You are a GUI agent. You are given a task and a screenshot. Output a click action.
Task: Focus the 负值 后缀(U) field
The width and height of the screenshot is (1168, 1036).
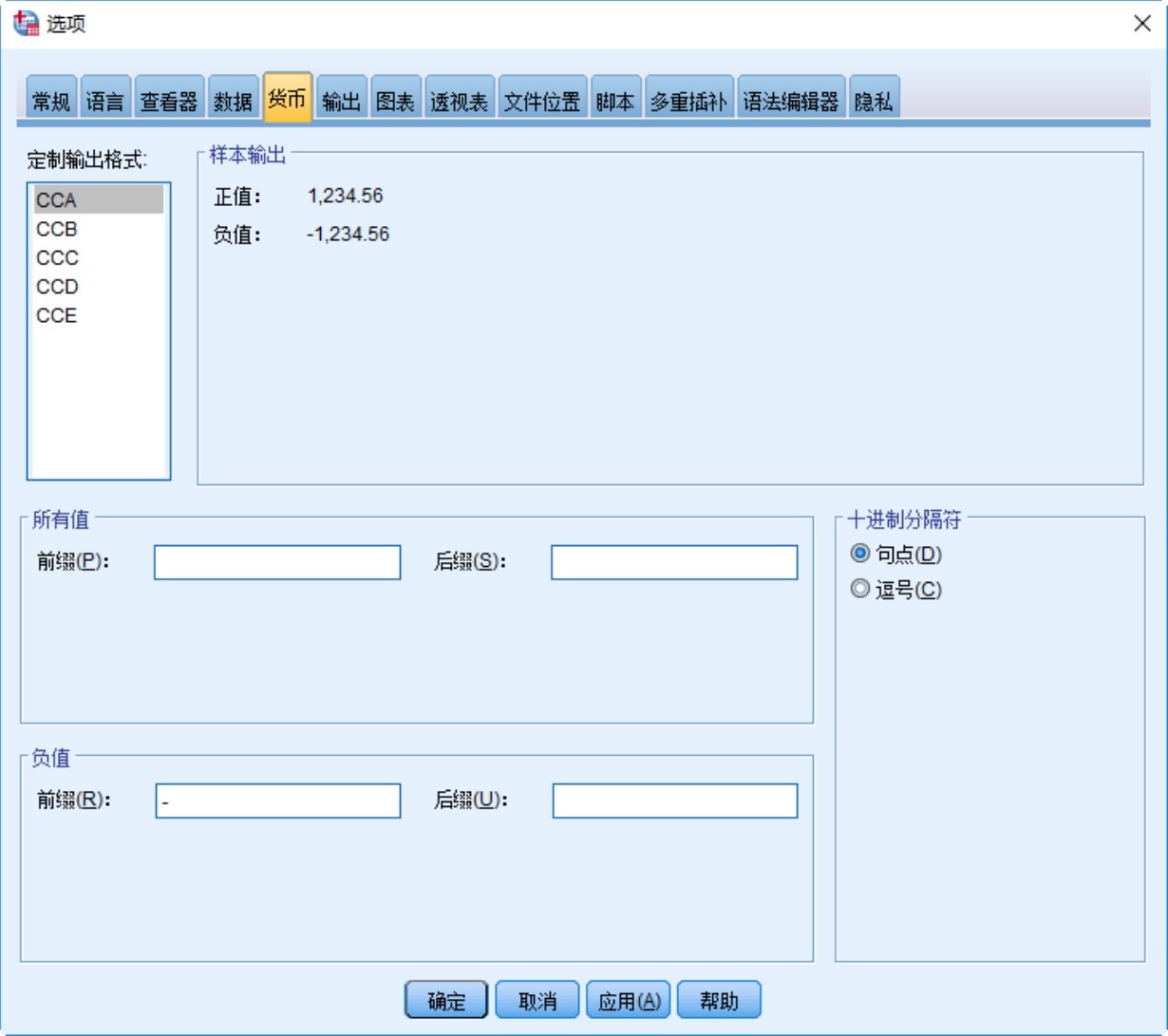675,801
